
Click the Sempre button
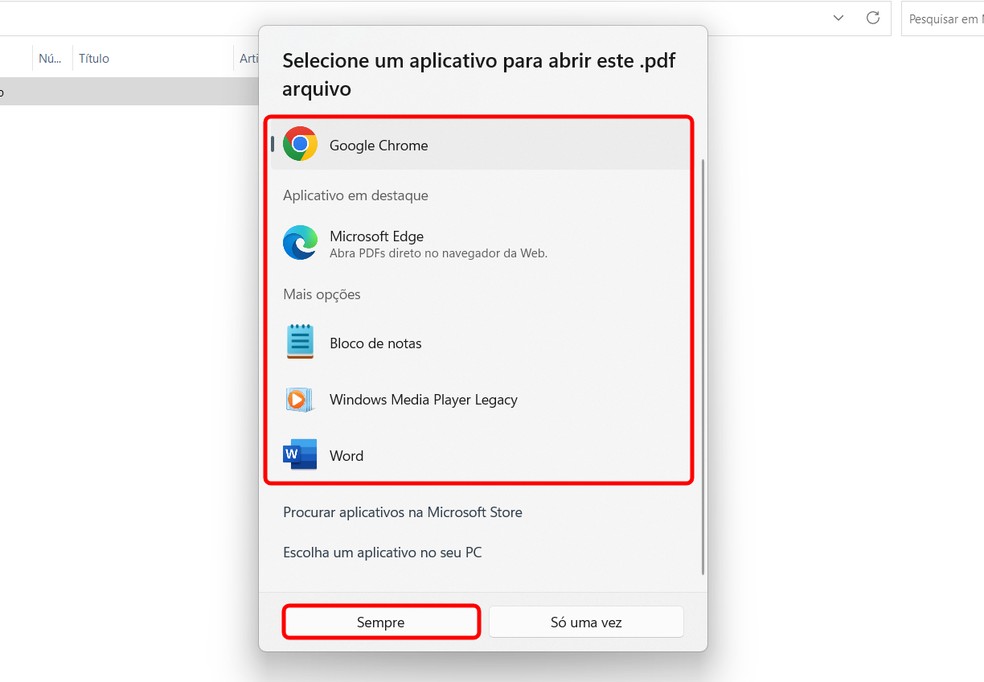point(380,621)
